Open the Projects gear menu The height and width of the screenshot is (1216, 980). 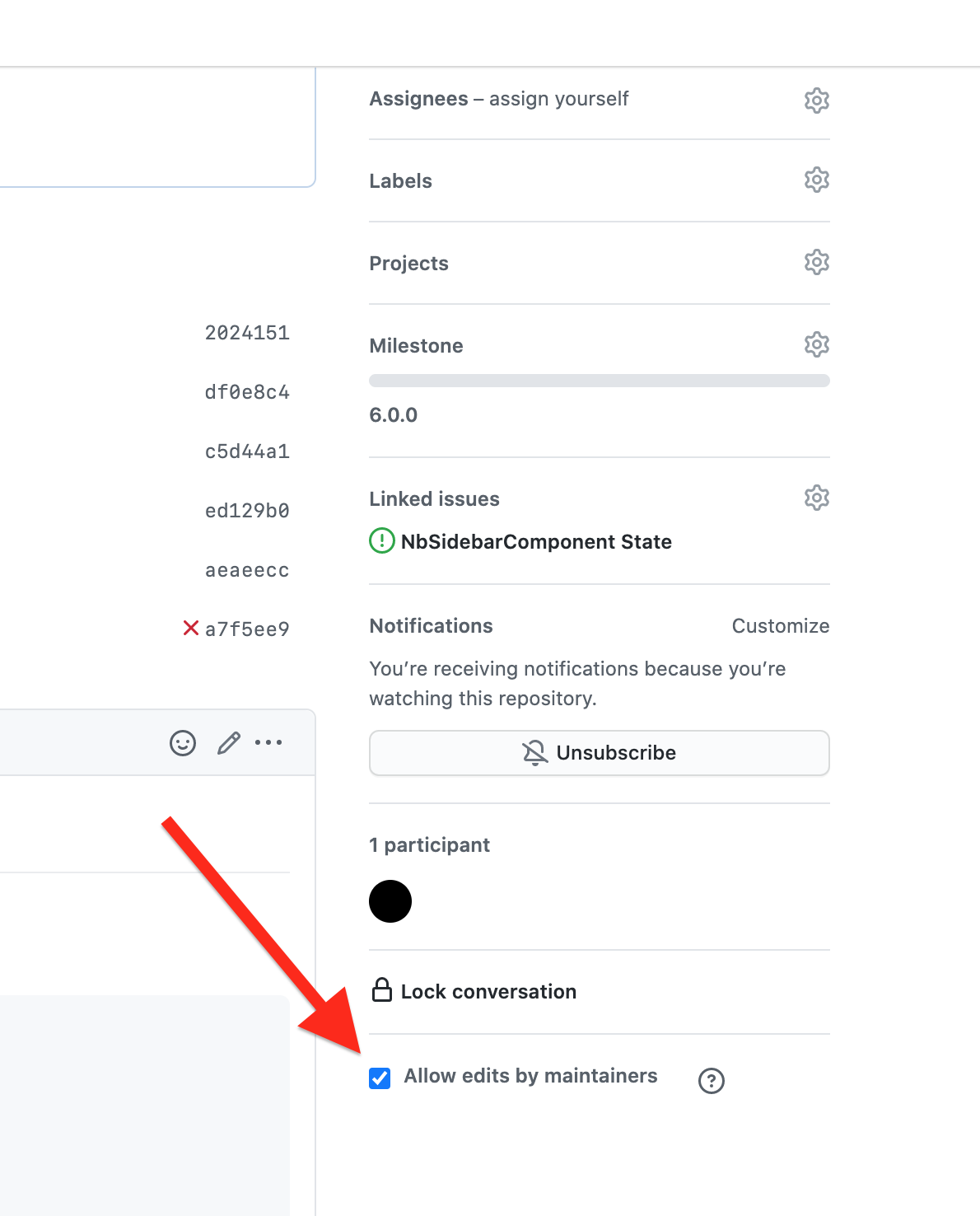pos(816,262)
